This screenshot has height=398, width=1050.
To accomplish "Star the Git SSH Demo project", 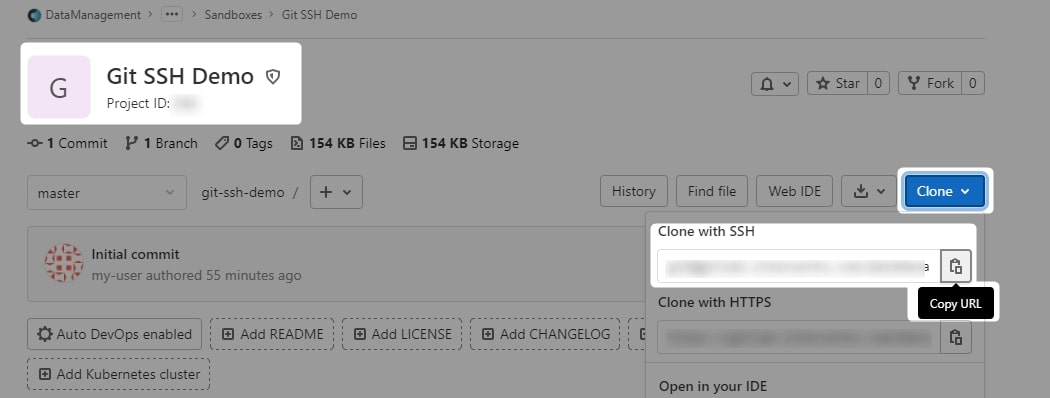I will tap(838, 84).
